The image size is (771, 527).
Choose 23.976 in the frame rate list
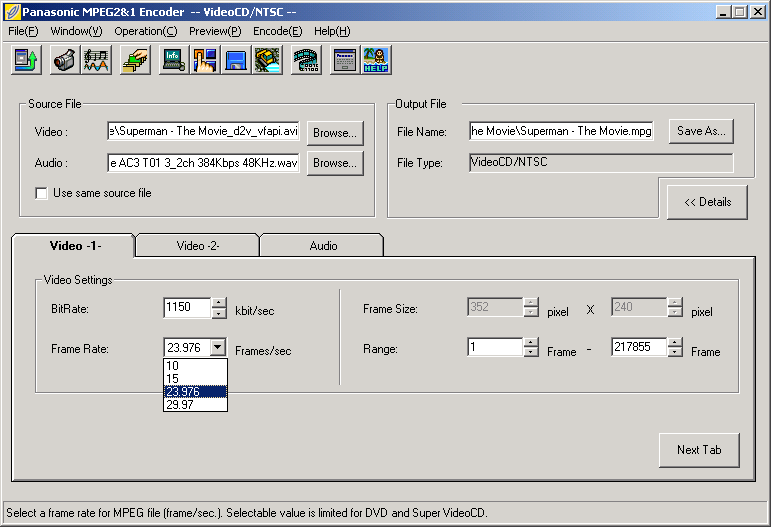coord(195,392)
